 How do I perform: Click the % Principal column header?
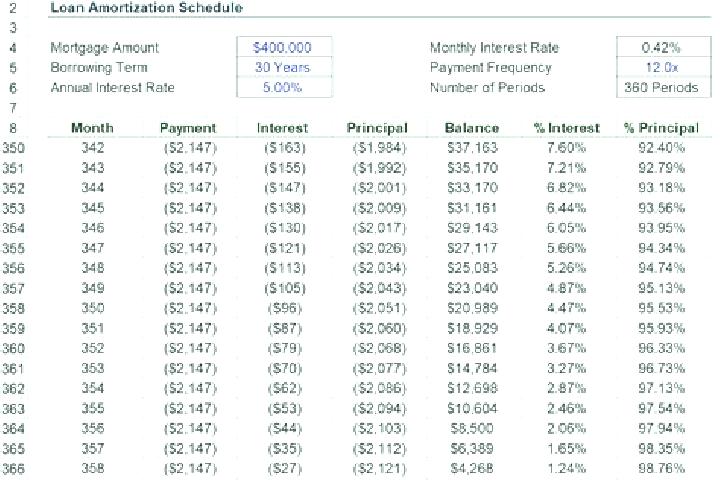point(662,128)
